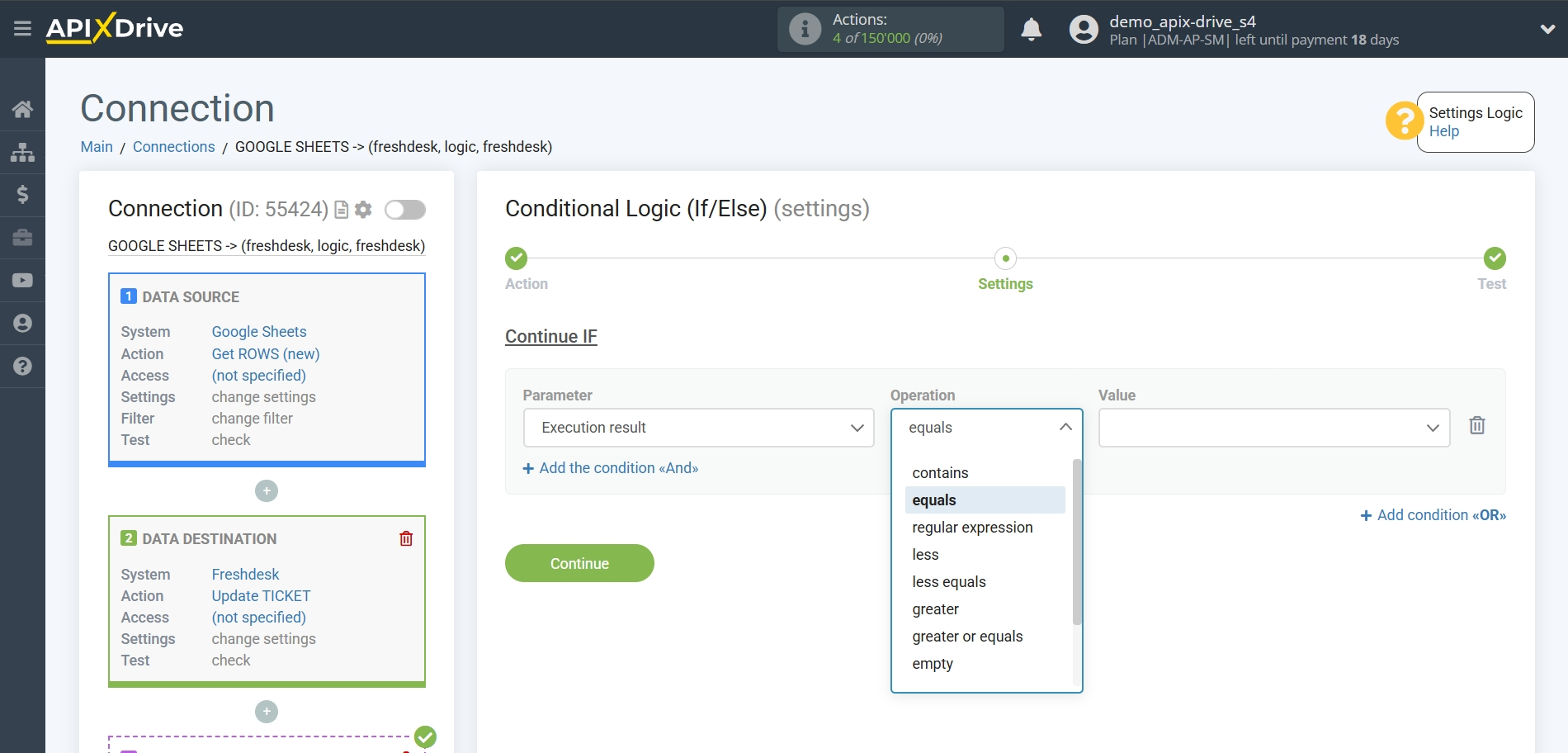Open briefcase icon in sidebar
Viewport: 1568px width, 753px height.
point(22,238)
